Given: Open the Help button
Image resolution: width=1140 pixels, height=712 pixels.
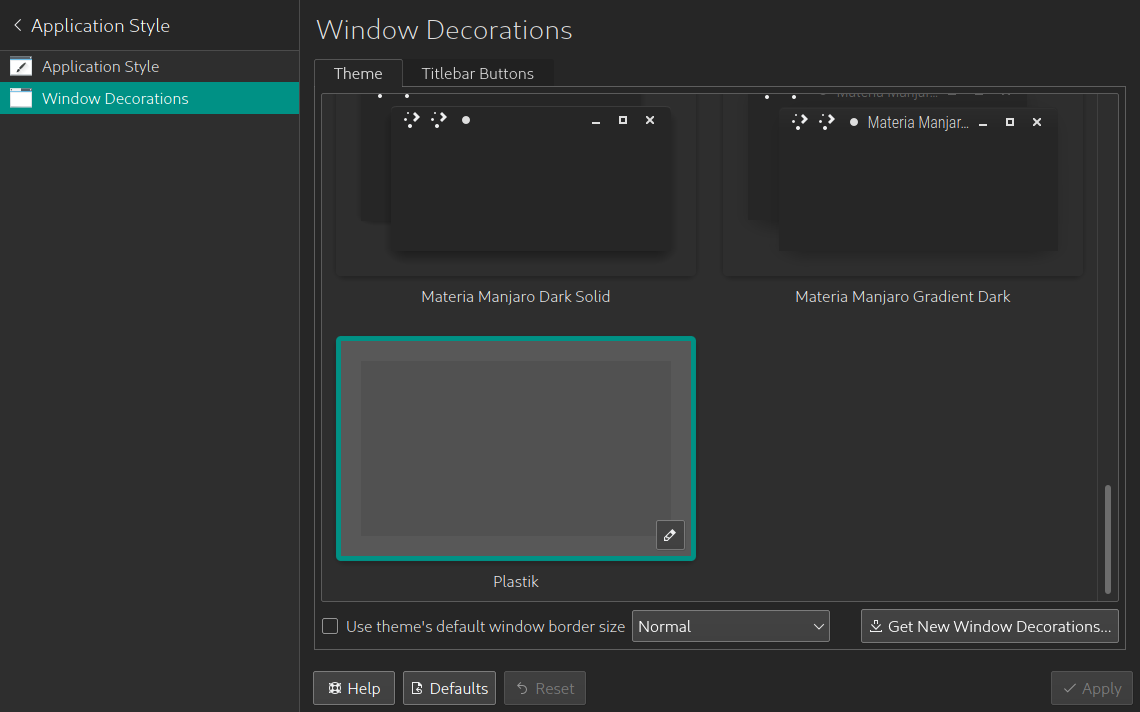Looking at the screenshot, I should [354, 688].
